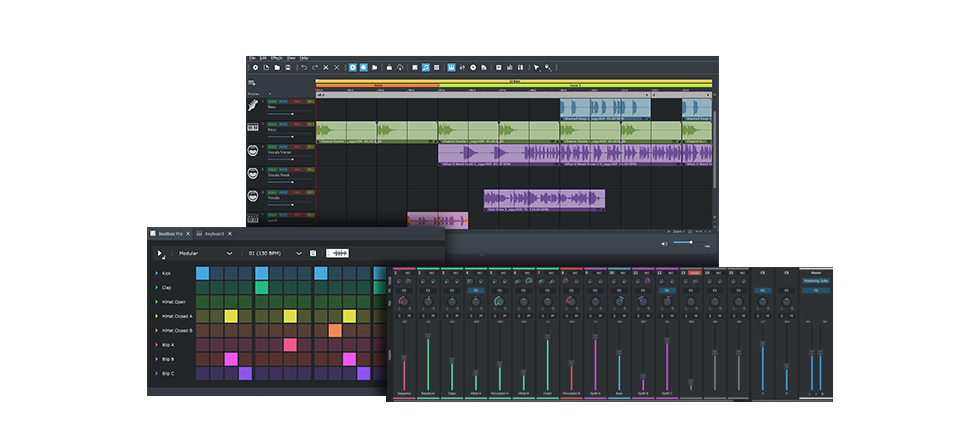Click the Mastering Suite button on Master channel
Screen dimensions: 967x439
point(816,281)
